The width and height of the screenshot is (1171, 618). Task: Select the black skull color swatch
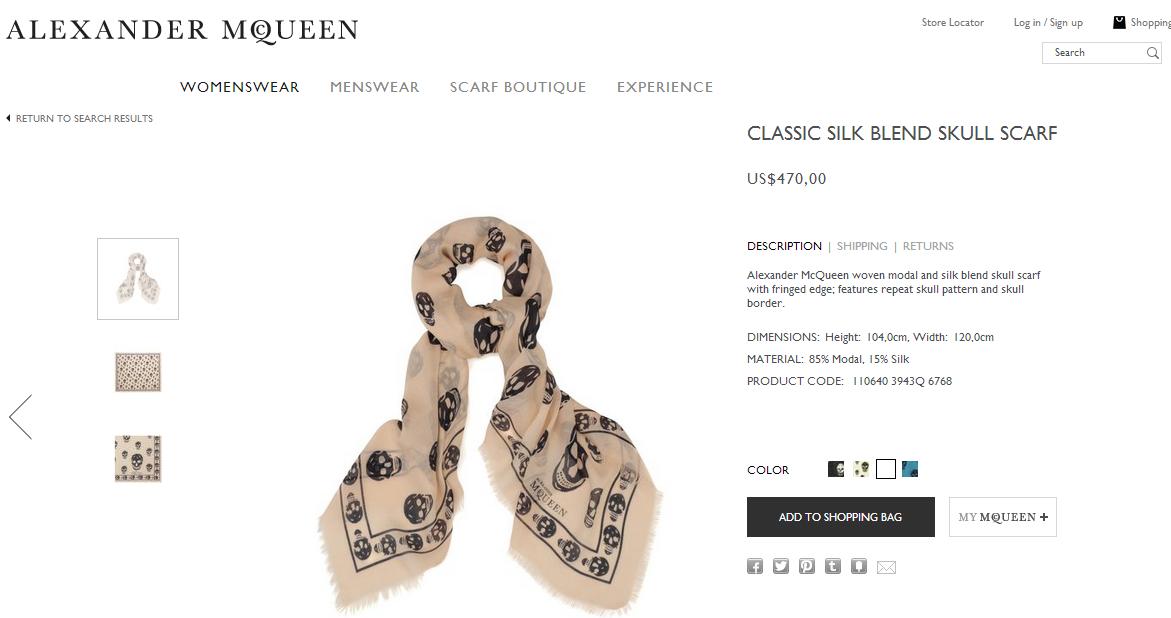tap(836, 469)
